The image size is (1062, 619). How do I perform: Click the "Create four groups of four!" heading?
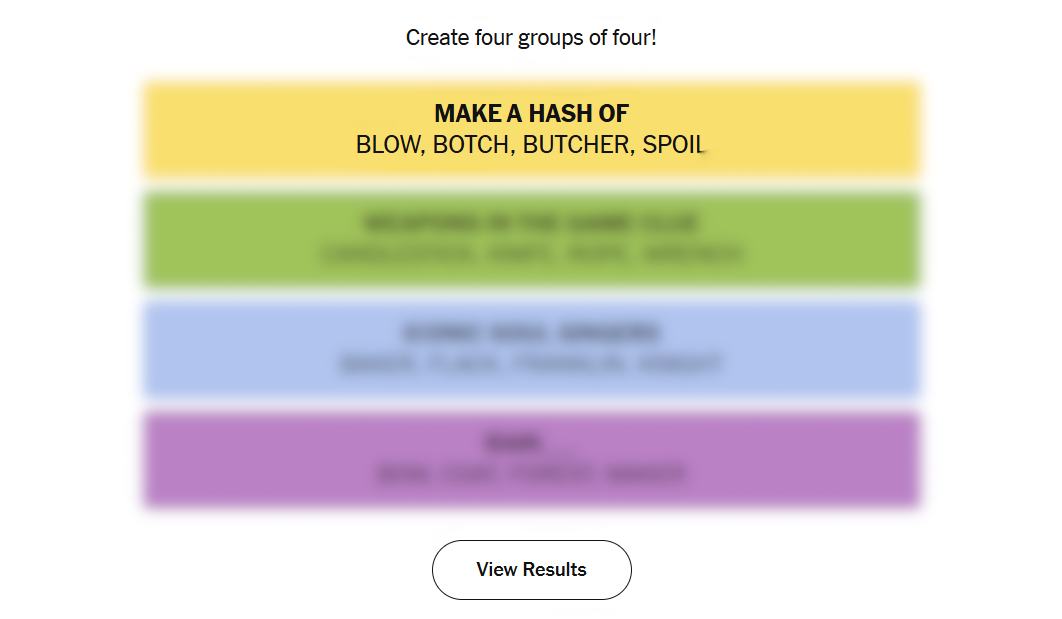coord(531,38)
